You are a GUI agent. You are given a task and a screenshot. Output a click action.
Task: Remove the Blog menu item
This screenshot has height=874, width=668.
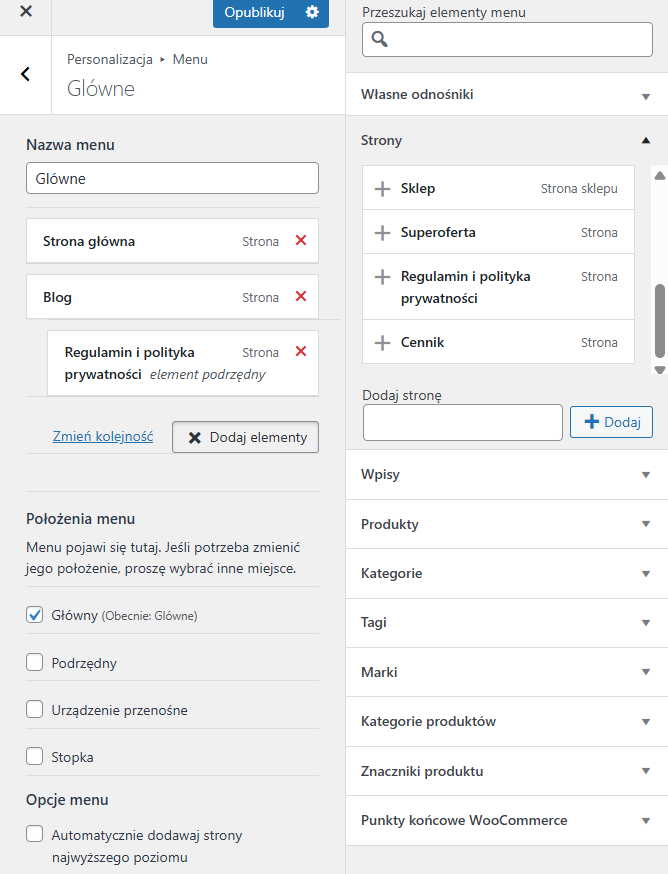[x=300, y=297]
